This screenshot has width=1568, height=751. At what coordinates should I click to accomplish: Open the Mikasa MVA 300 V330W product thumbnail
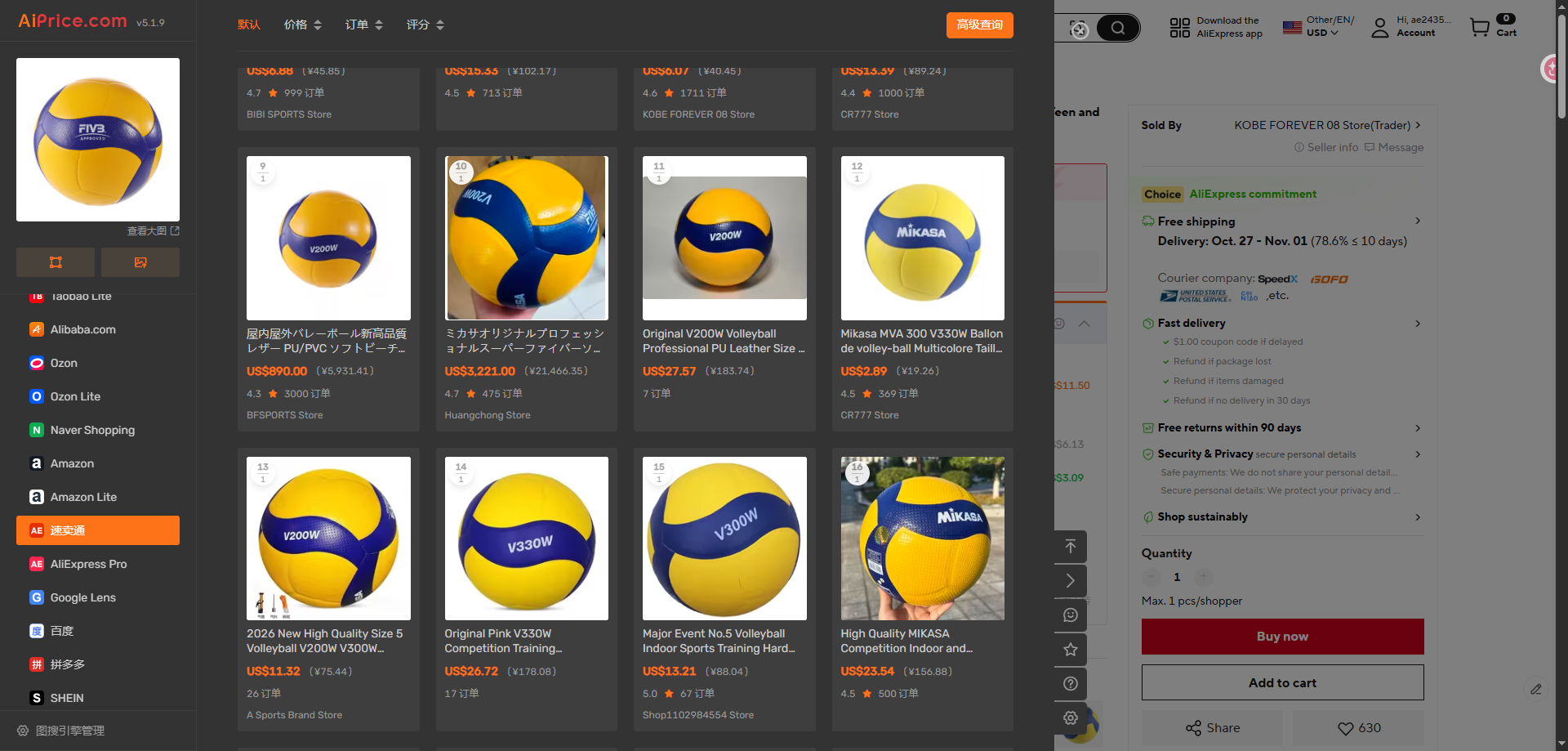pyautogui.click(x=923, y=238)
